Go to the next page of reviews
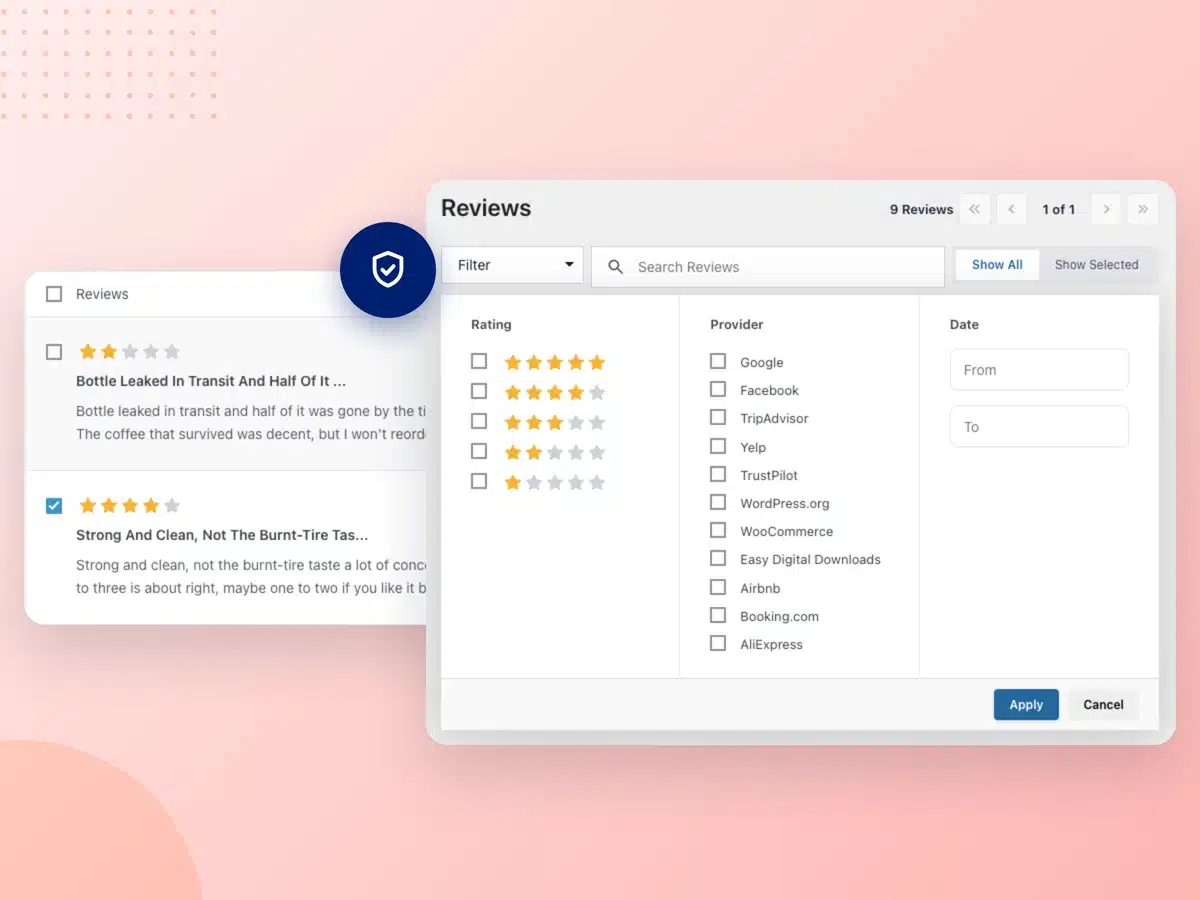1200x900 pixels. coord(1106,209)
